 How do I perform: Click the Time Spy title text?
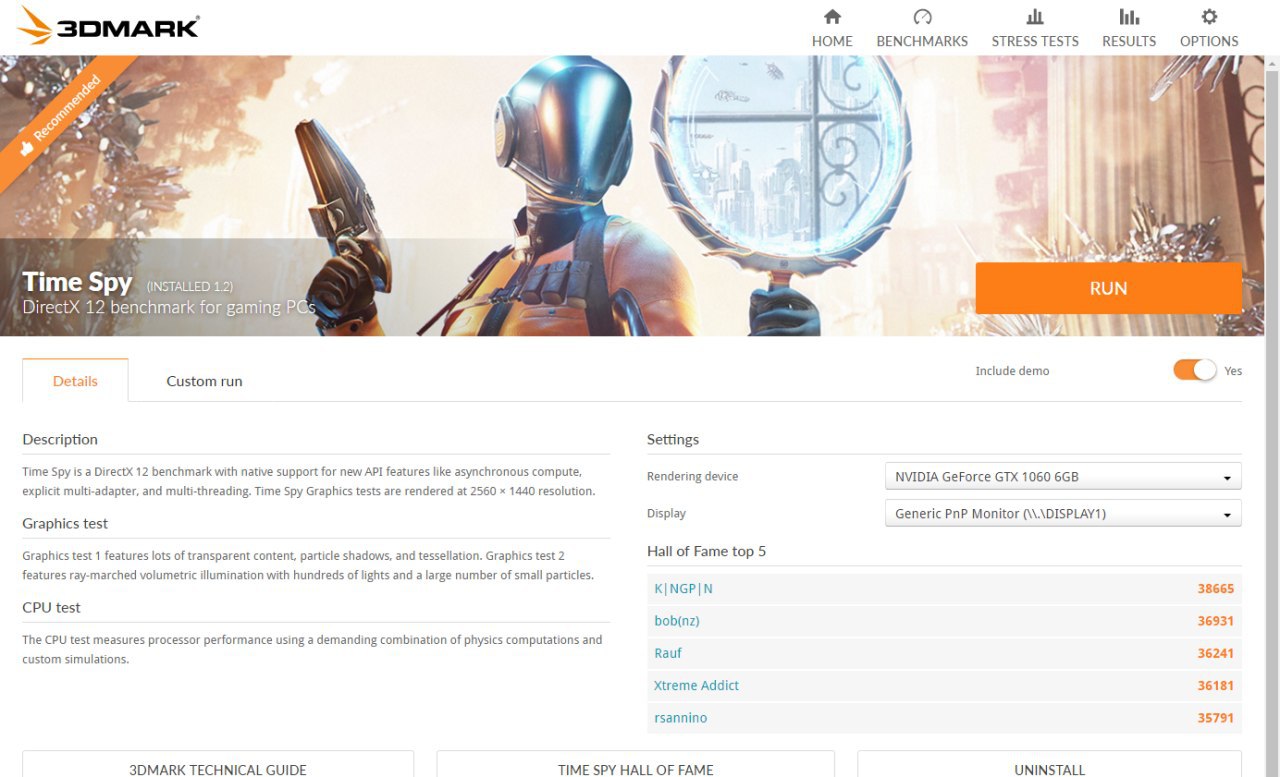(x=77, y=283)
